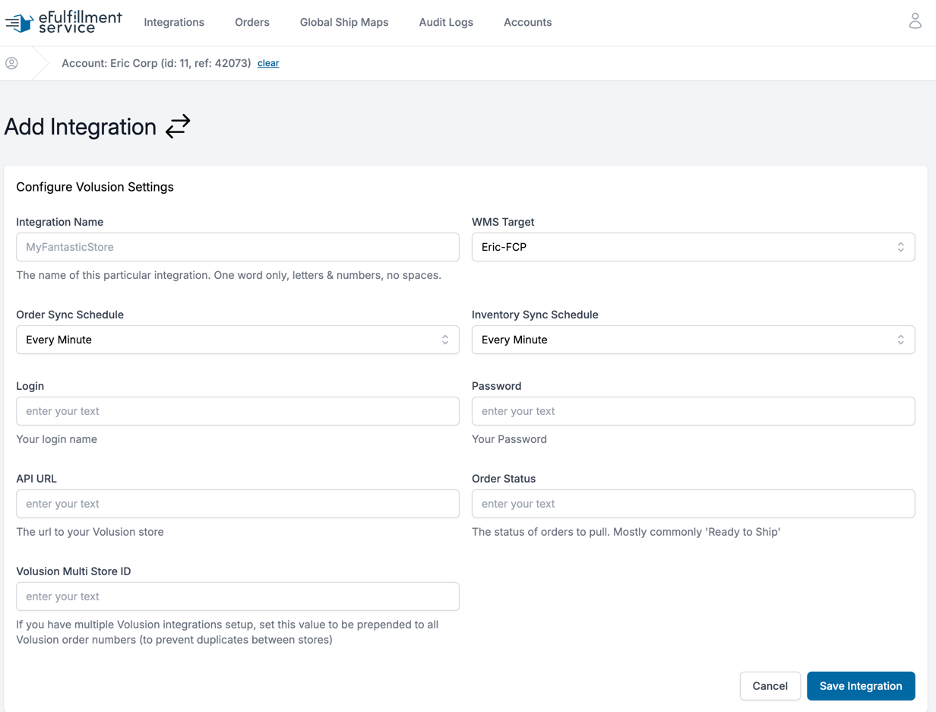Go to the Orders menu

point(252,22)
